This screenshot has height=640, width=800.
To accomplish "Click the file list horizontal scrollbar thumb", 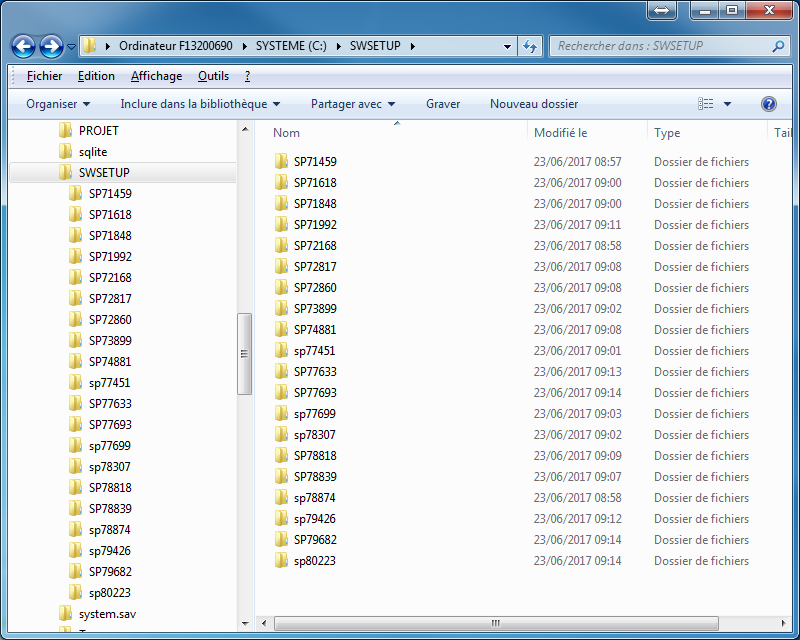I will 496,623.
